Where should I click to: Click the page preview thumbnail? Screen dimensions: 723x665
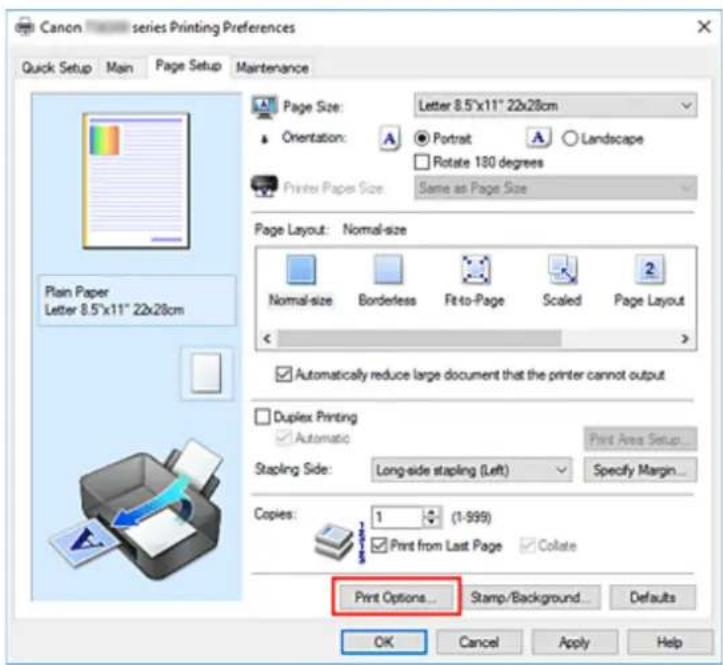136,181
